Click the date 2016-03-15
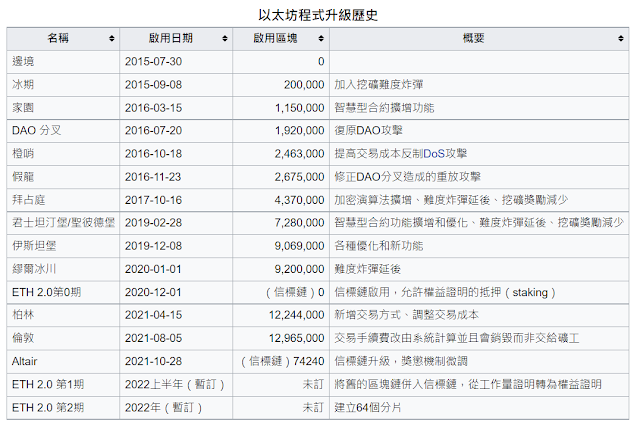The width and height of the screenshot is (640, 433). (153, 108)
